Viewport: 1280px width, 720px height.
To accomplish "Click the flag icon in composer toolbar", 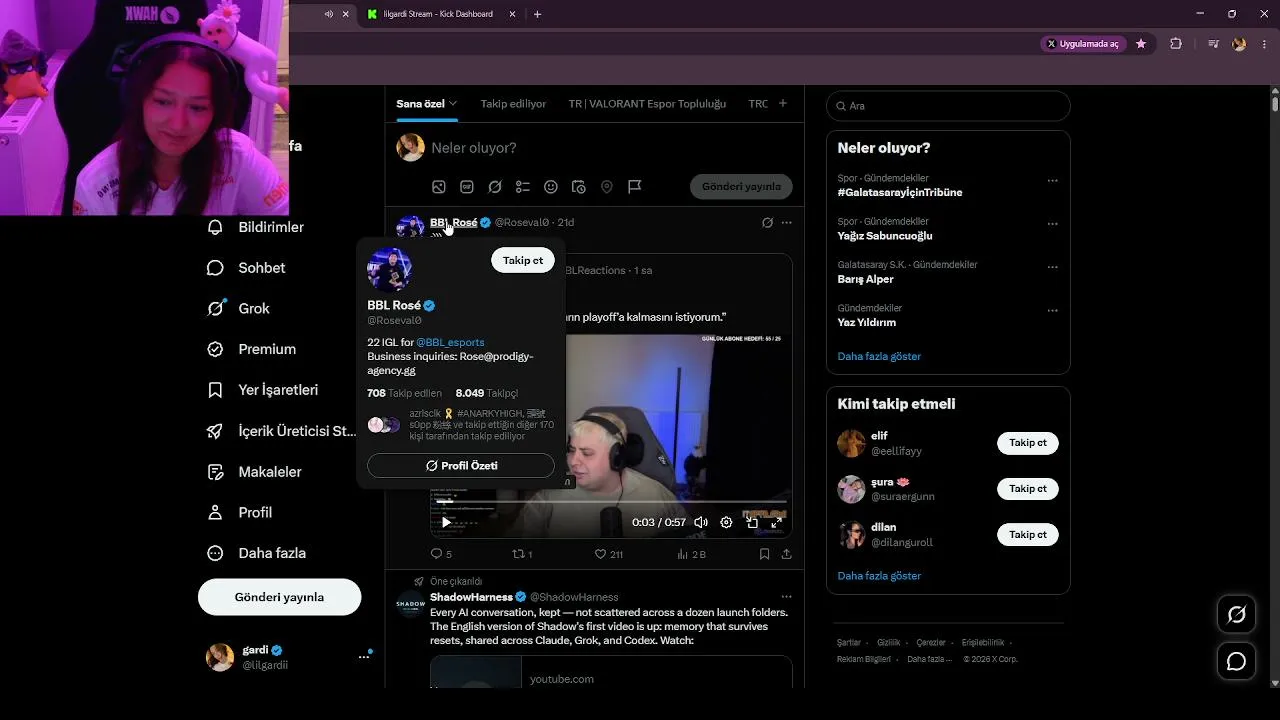I will coord(634,187).
